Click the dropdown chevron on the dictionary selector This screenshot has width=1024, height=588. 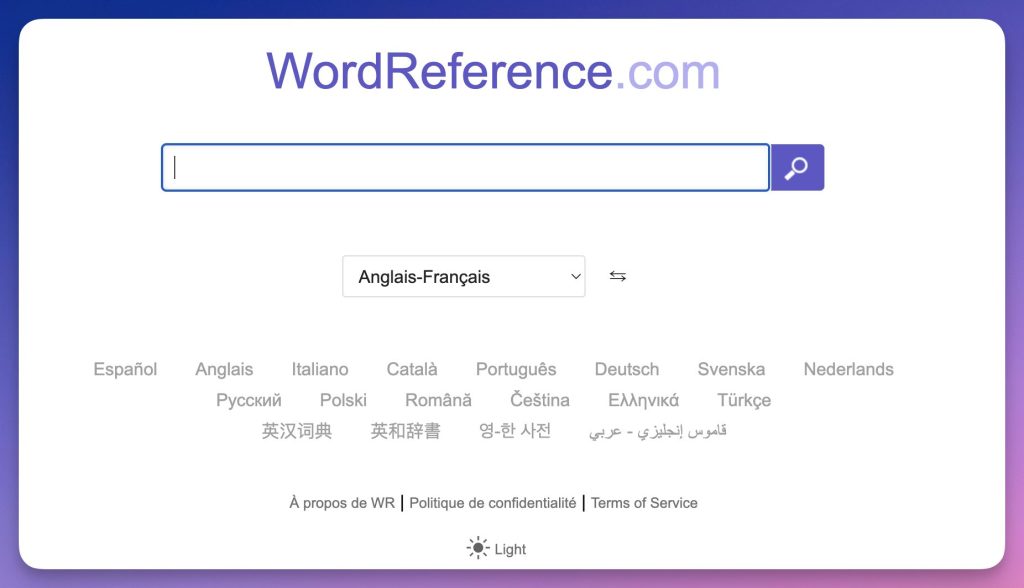pyautogui.click(x=575, y=276)
